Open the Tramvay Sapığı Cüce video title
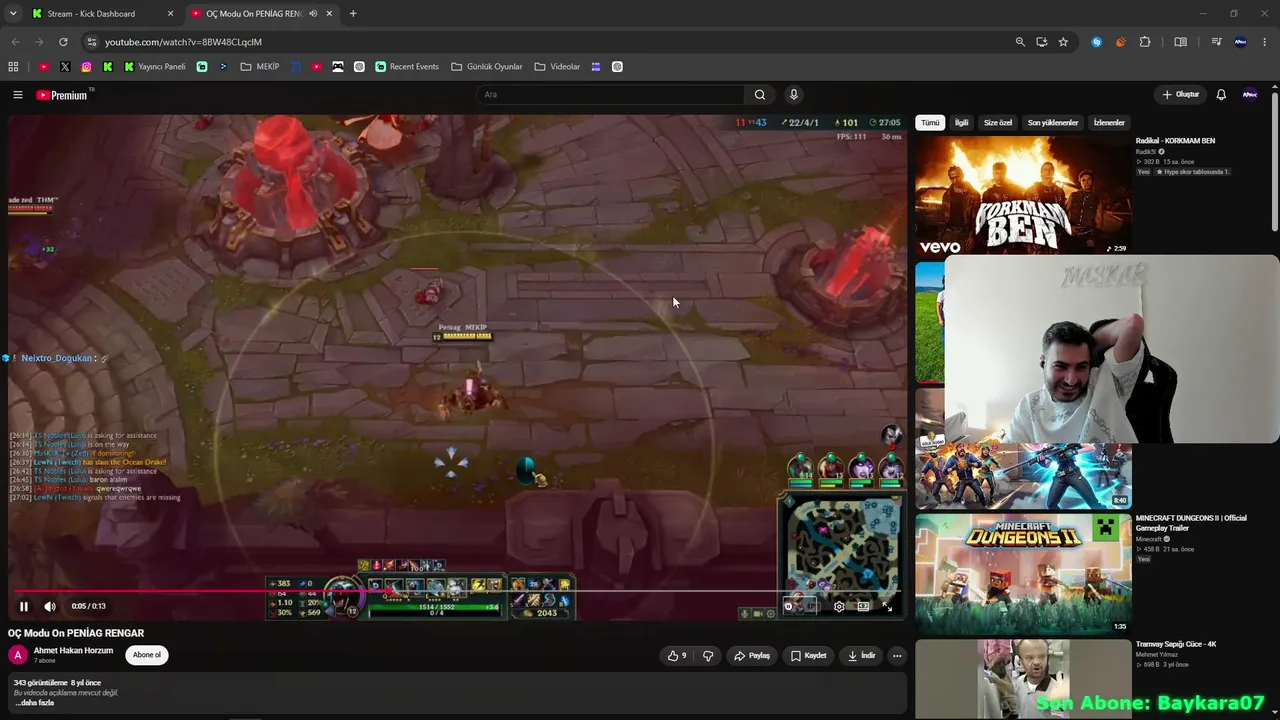 tap(1176, 644)
